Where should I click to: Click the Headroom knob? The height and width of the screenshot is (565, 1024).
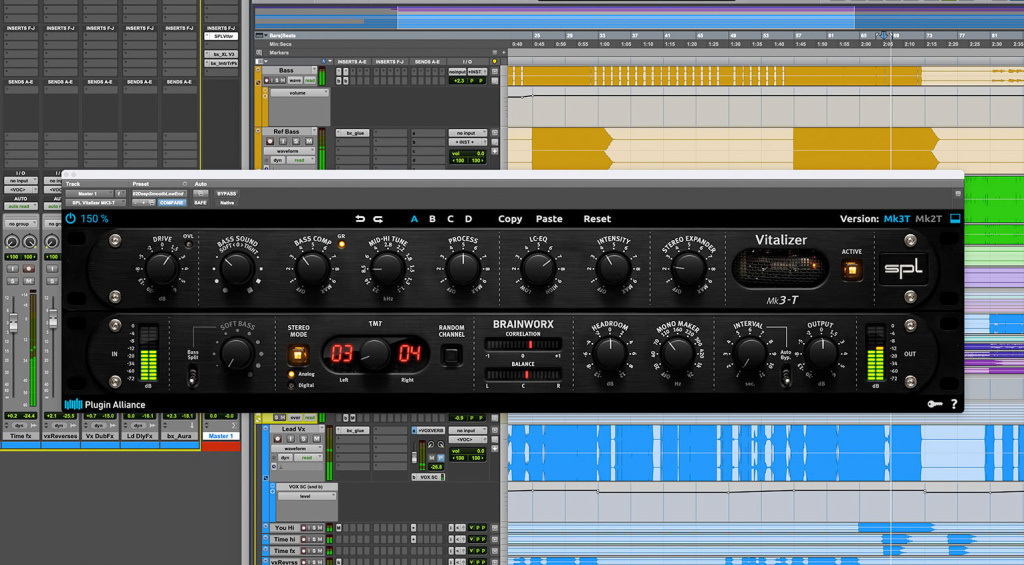point(610,353)
